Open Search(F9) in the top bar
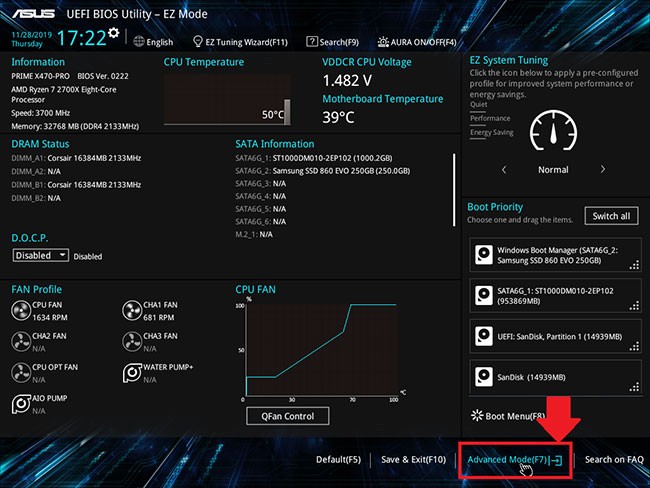The height and width of the screenshot is (488, 650). click(x=333, y=42)
